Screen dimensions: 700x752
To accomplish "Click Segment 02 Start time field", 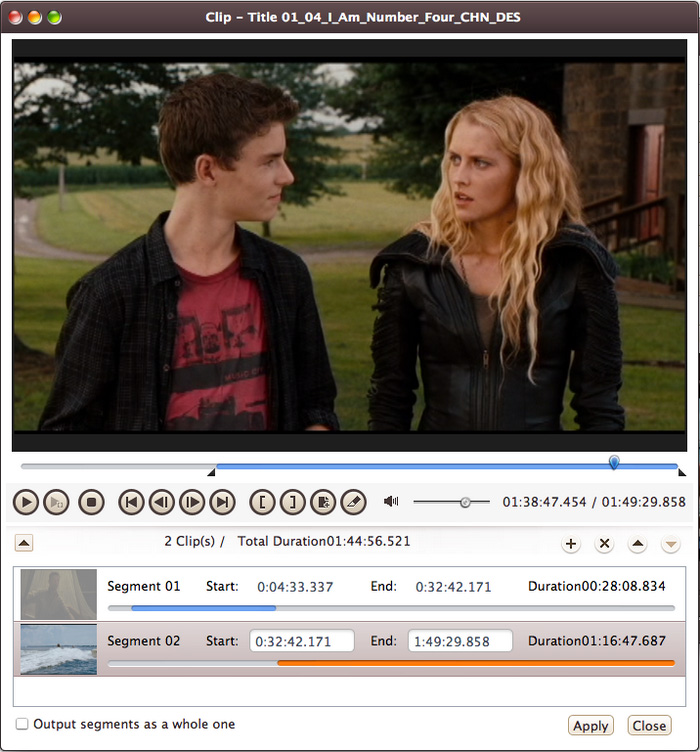I will pos(302,641).
